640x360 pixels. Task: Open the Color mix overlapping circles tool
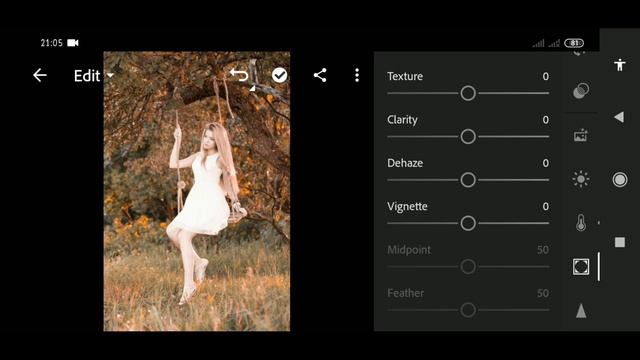coord(581,91)
